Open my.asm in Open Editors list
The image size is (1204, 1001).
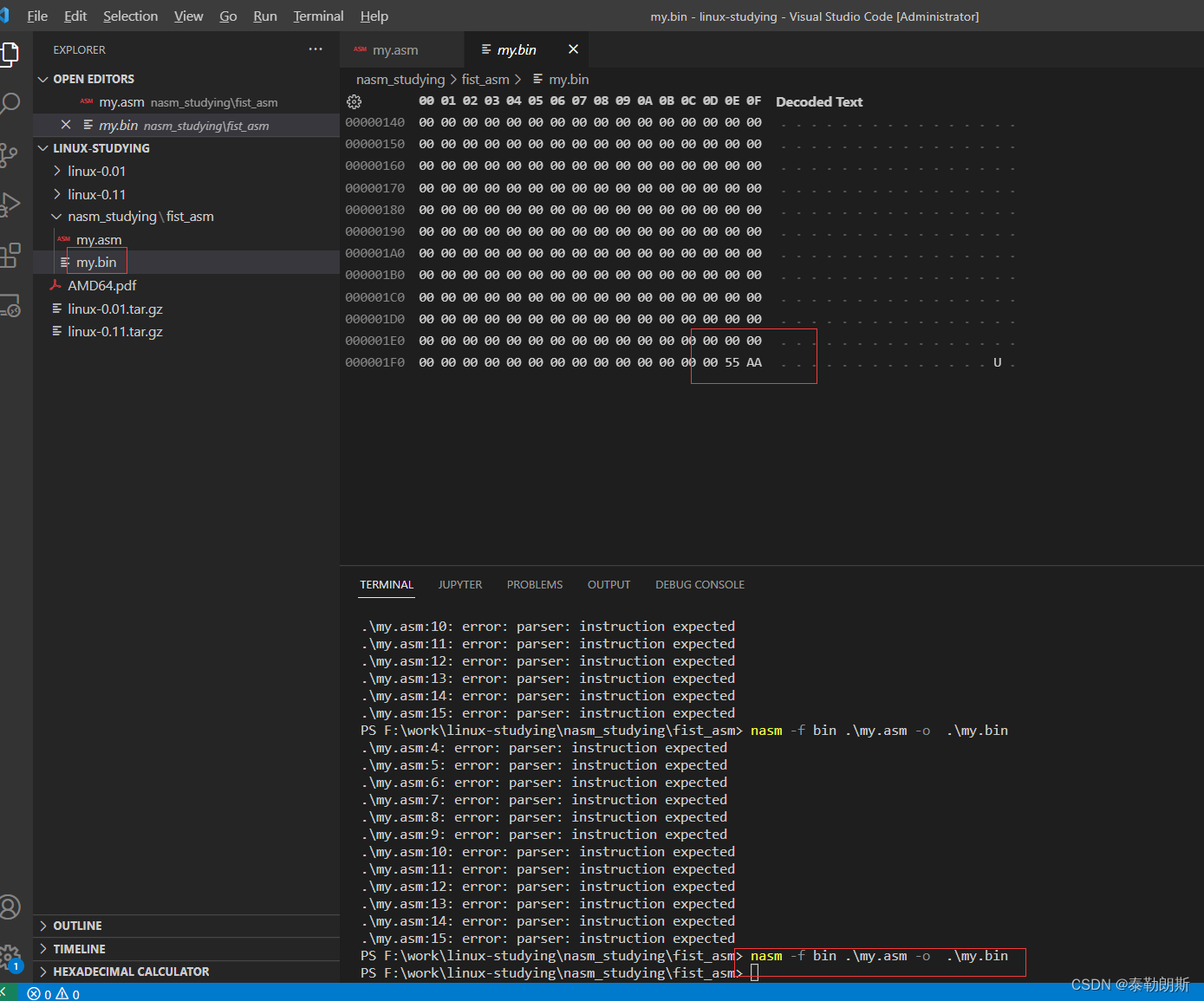pos(186,102)
